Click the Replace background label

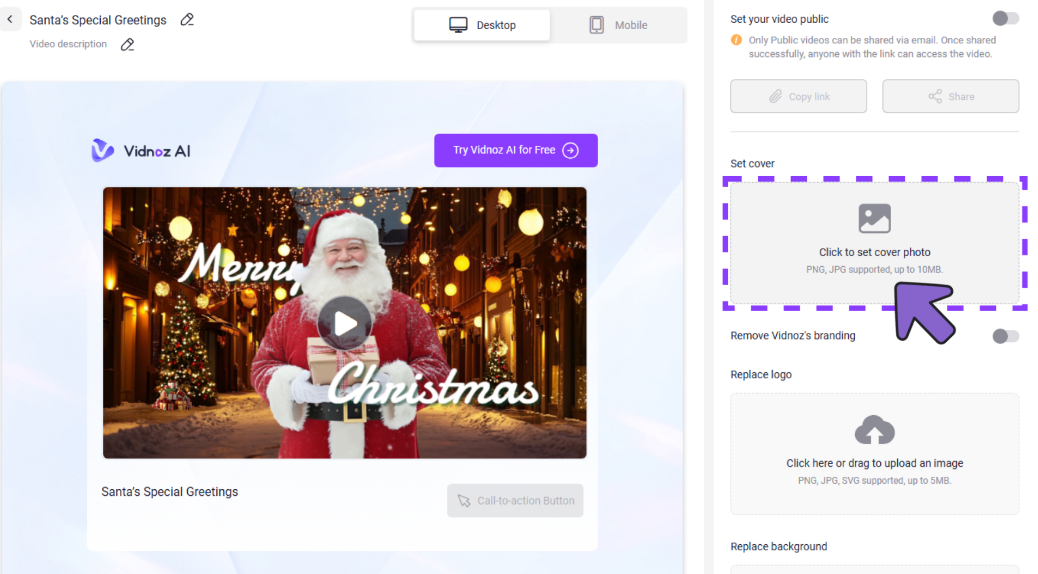(778, 547)
